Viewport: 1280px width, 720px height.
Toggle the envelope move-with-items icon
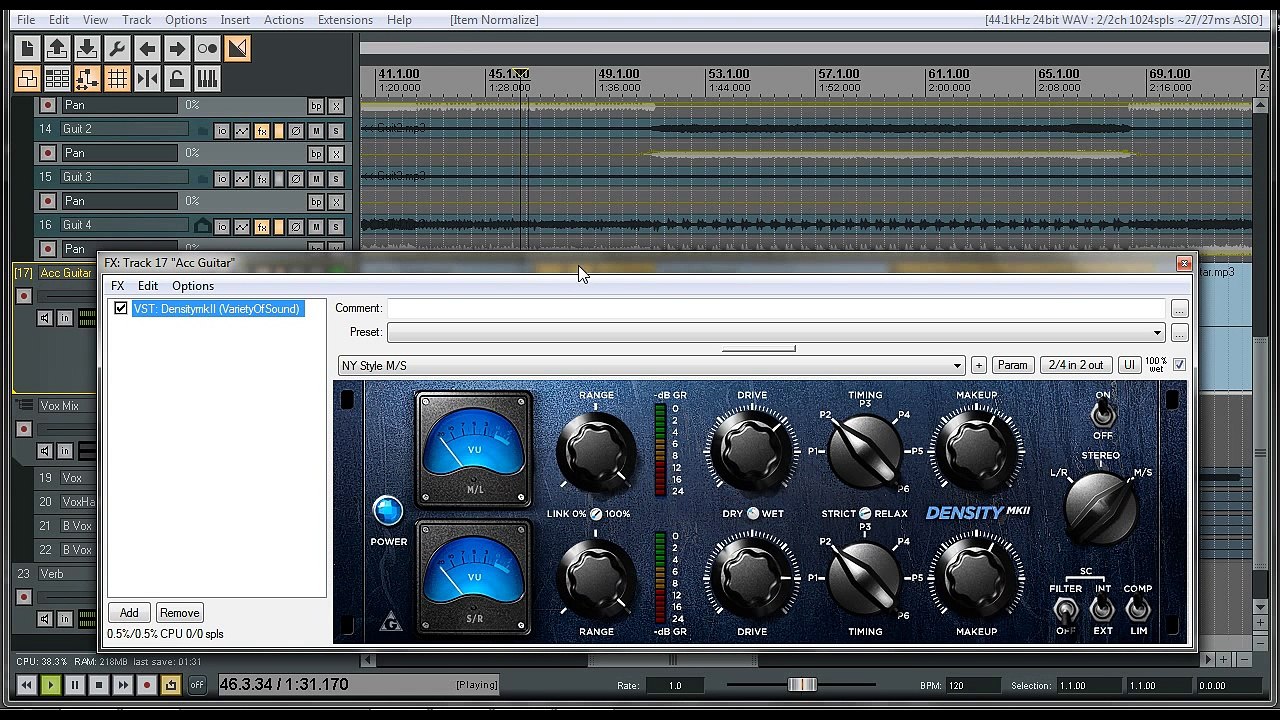point(87,79)
